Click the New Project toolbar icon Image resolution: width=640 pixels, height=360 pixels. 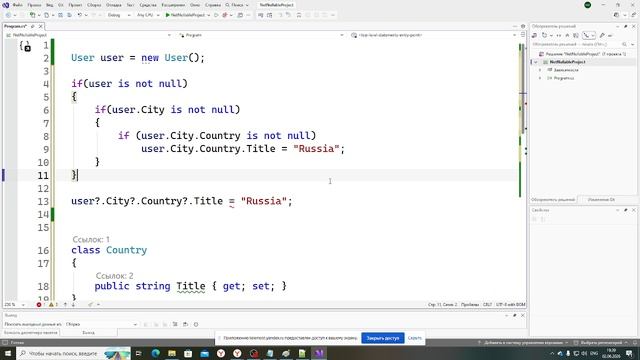pos(33,15)
